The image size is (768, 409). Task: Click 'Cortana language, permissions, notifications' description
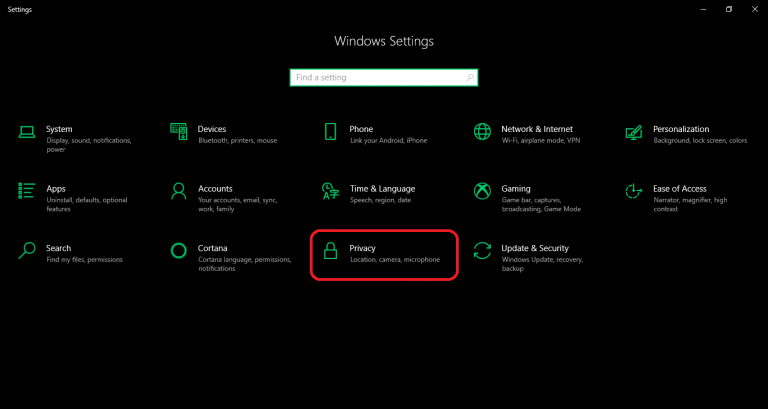(x=245, y=264)
